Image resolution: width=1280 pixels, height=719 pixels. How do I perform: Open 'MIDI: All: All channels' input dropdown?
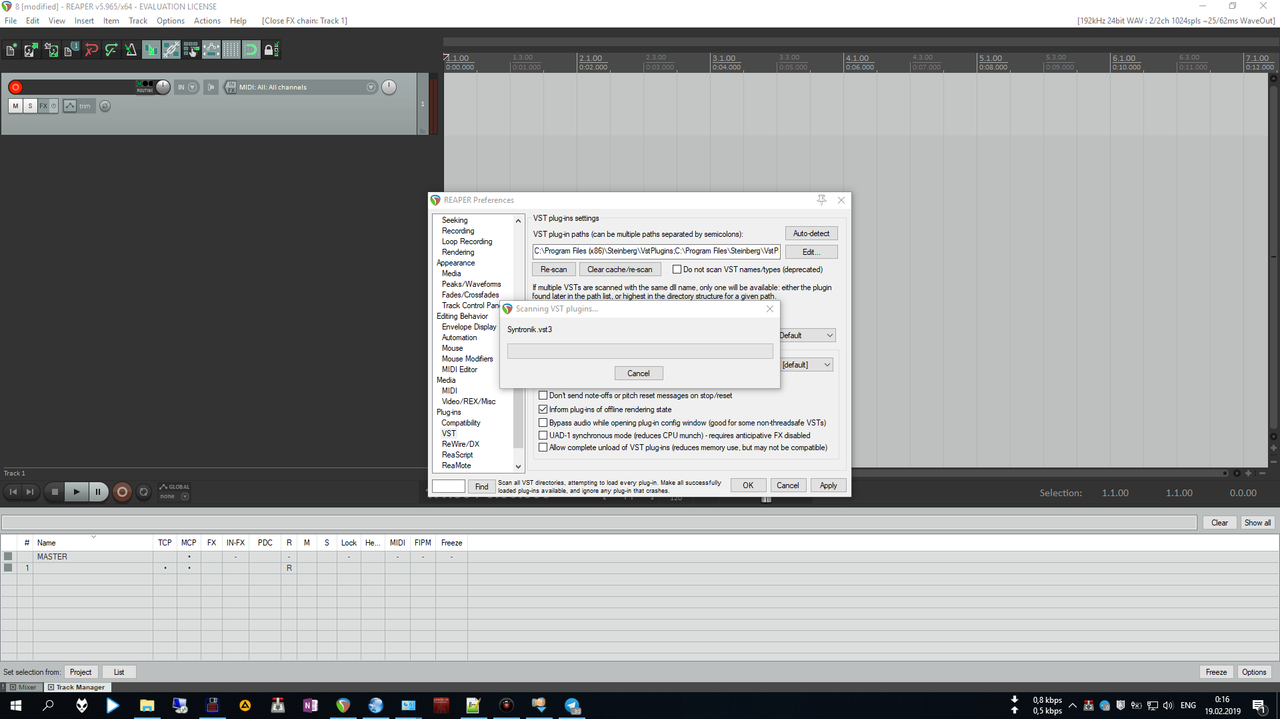click(x=300, y=87)
